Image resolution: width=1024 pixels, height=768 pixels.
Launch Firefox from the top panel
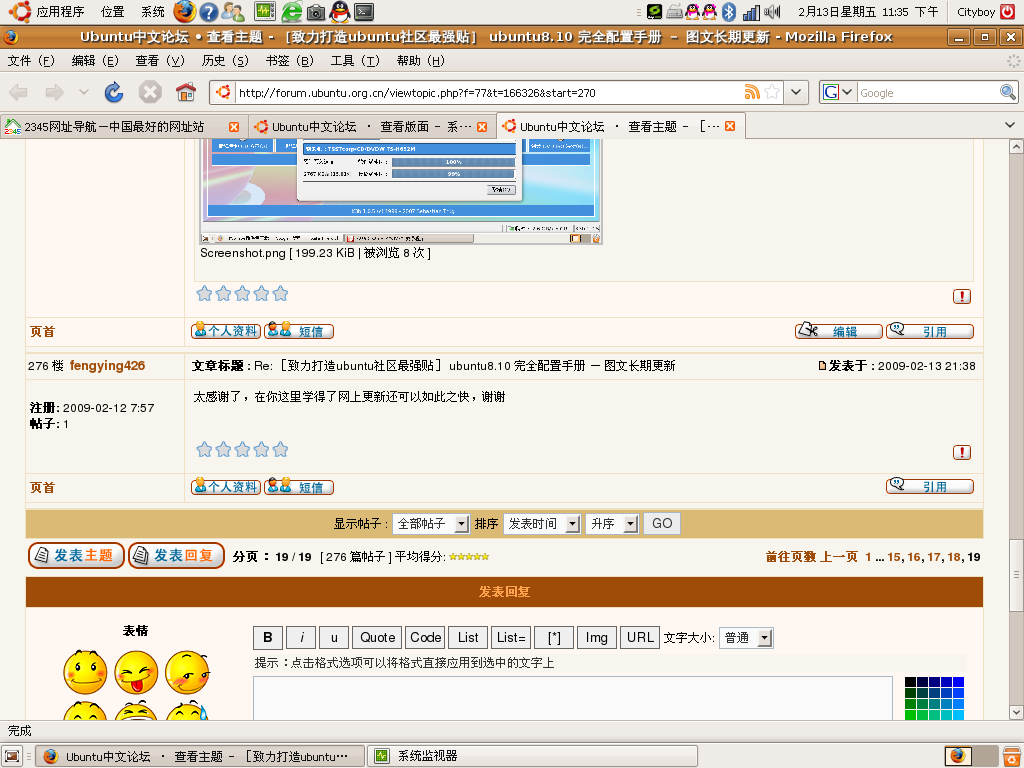pyautogui.click(x=185, y=11)
